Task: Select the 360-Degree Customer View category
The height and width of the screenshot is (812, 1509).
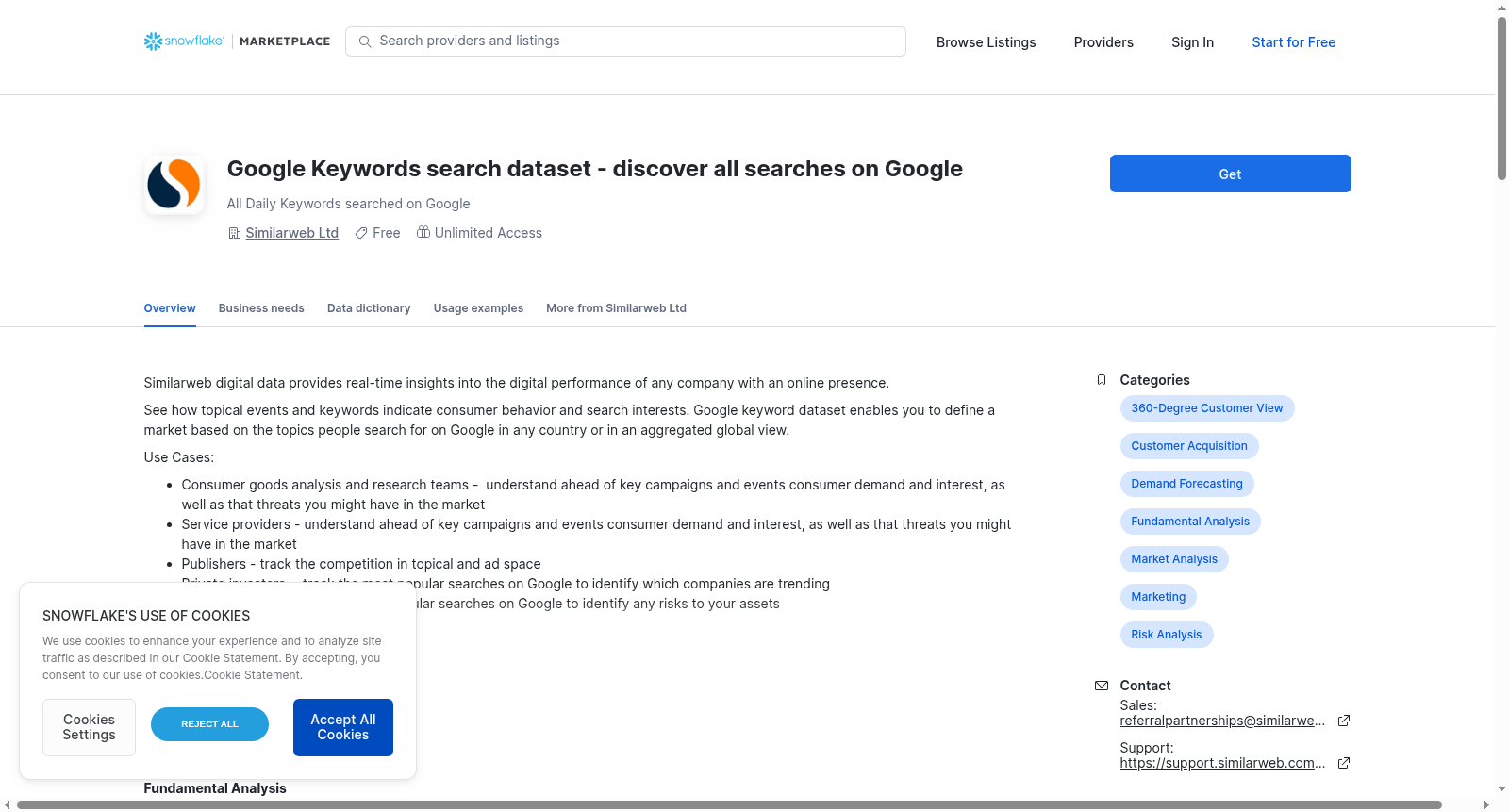Action: point(1207,408)
